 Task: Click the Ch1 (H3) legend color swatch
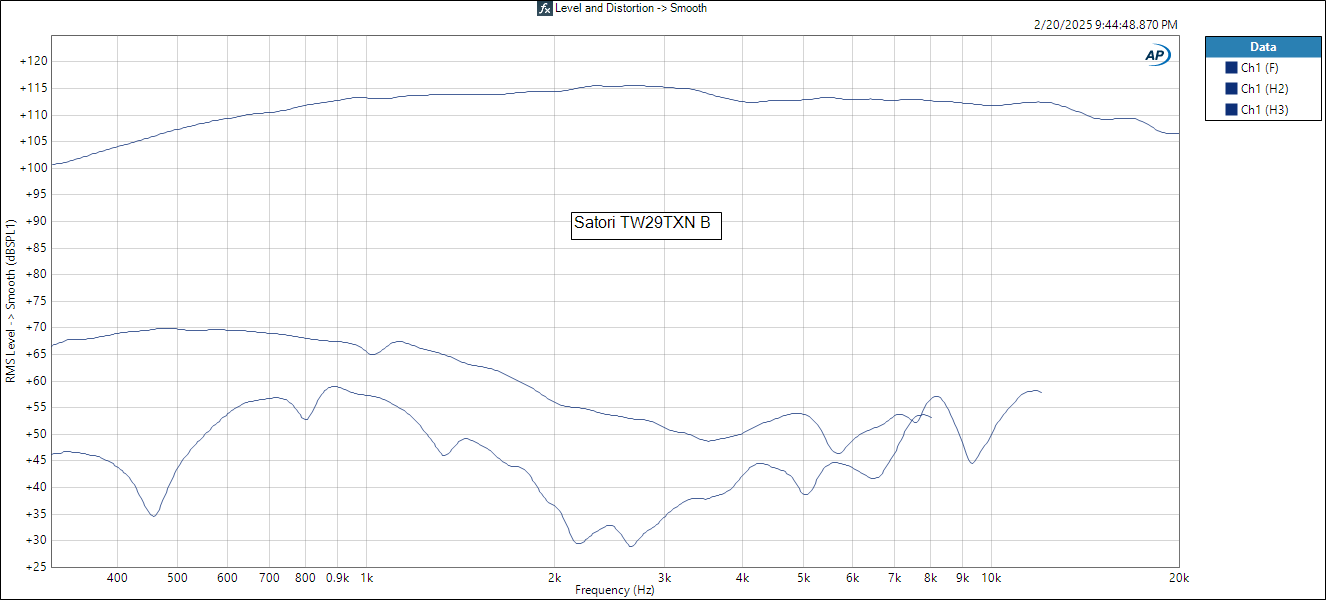click(x=1231, y=110)
